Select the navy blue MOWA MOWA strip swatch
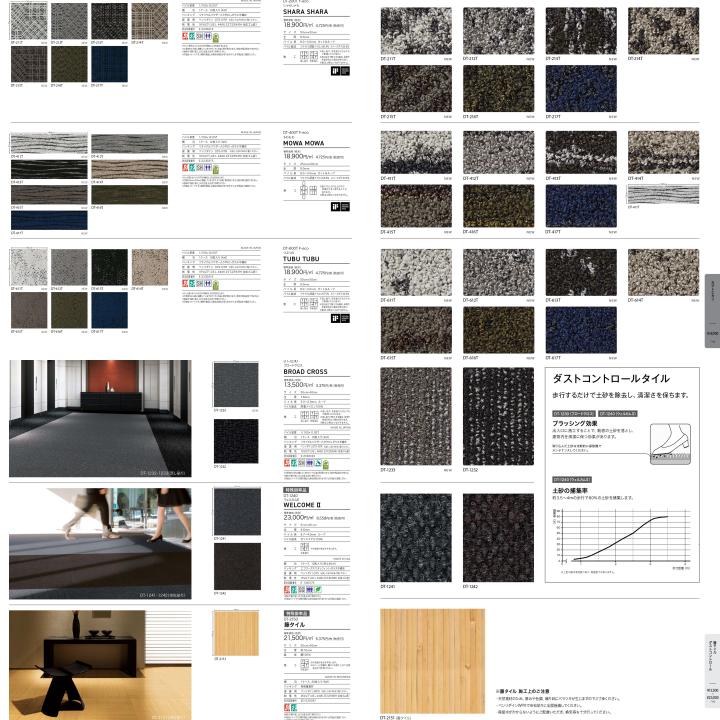The width and height of the screenshot is (720, 720). (49, 220)
